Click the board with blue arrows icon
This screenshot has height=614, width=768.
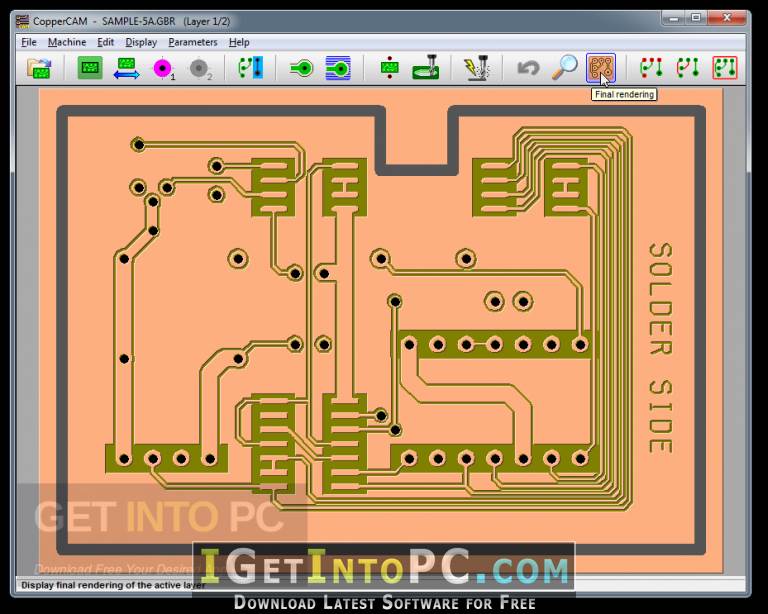pos(126,68)
